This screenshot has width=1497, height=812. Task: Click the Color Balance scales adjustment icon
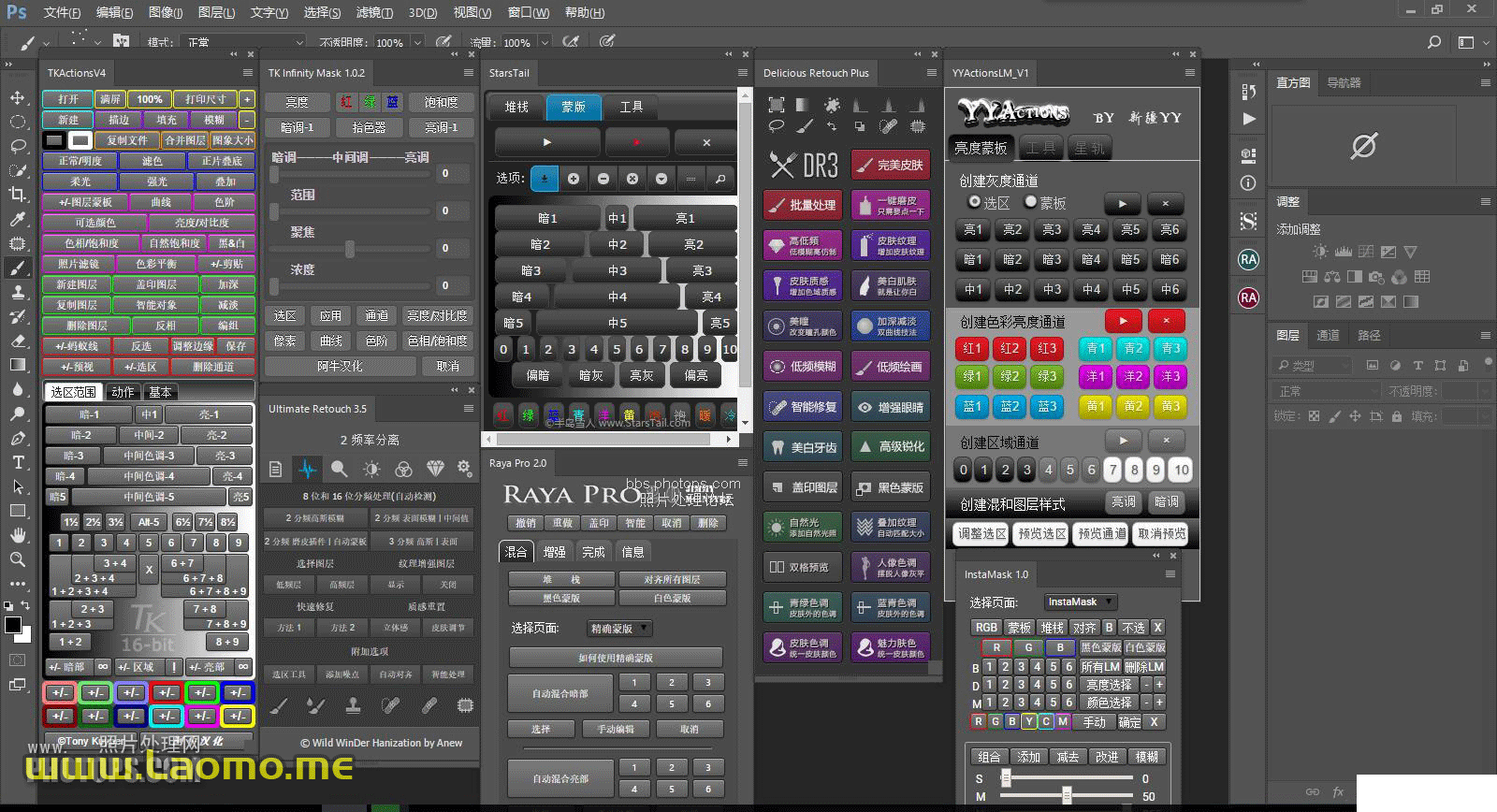1331,277
